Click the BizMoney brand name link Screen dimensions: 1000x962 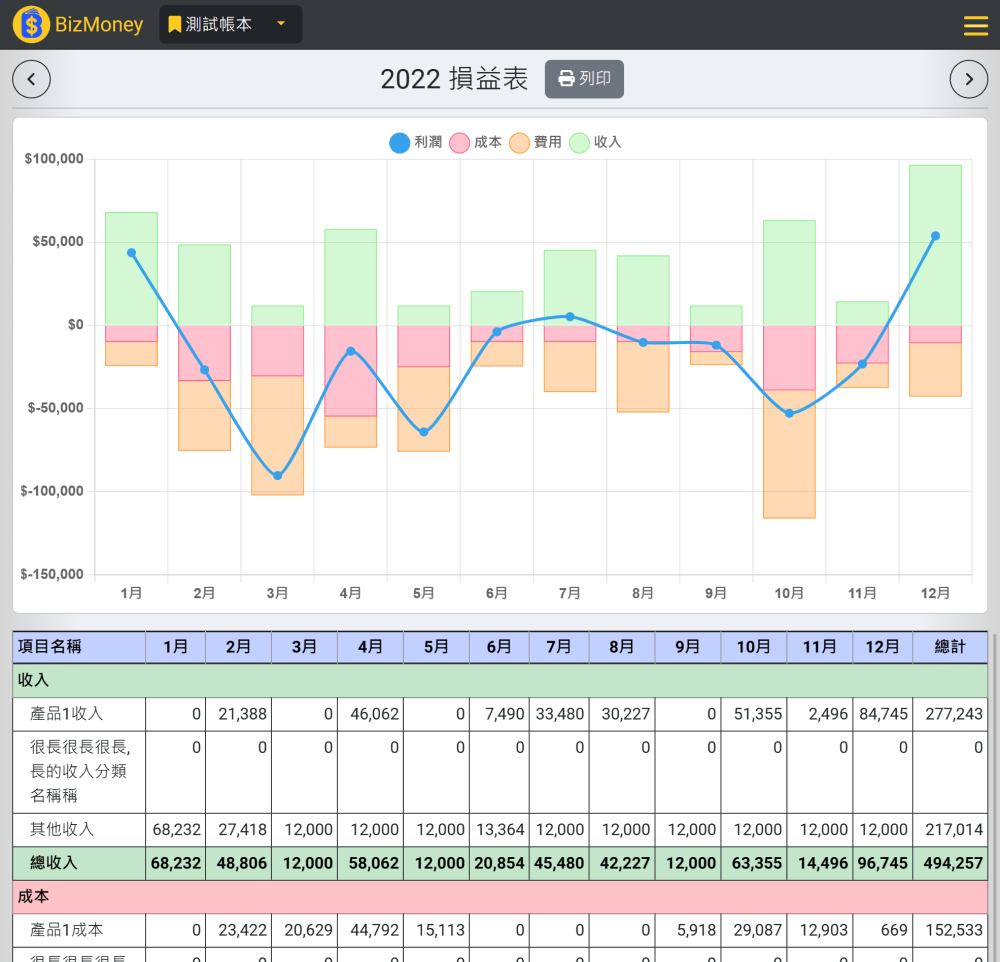tap(99, 24)
